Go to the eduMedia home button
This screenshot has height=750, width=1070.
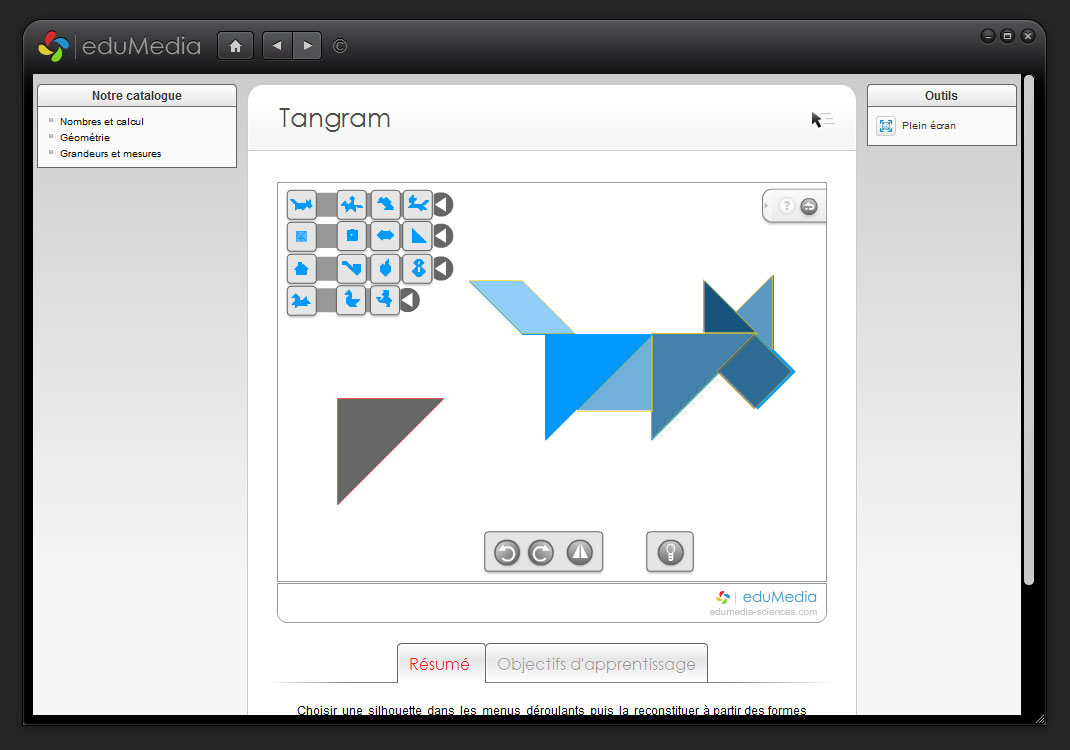point(235,46)
